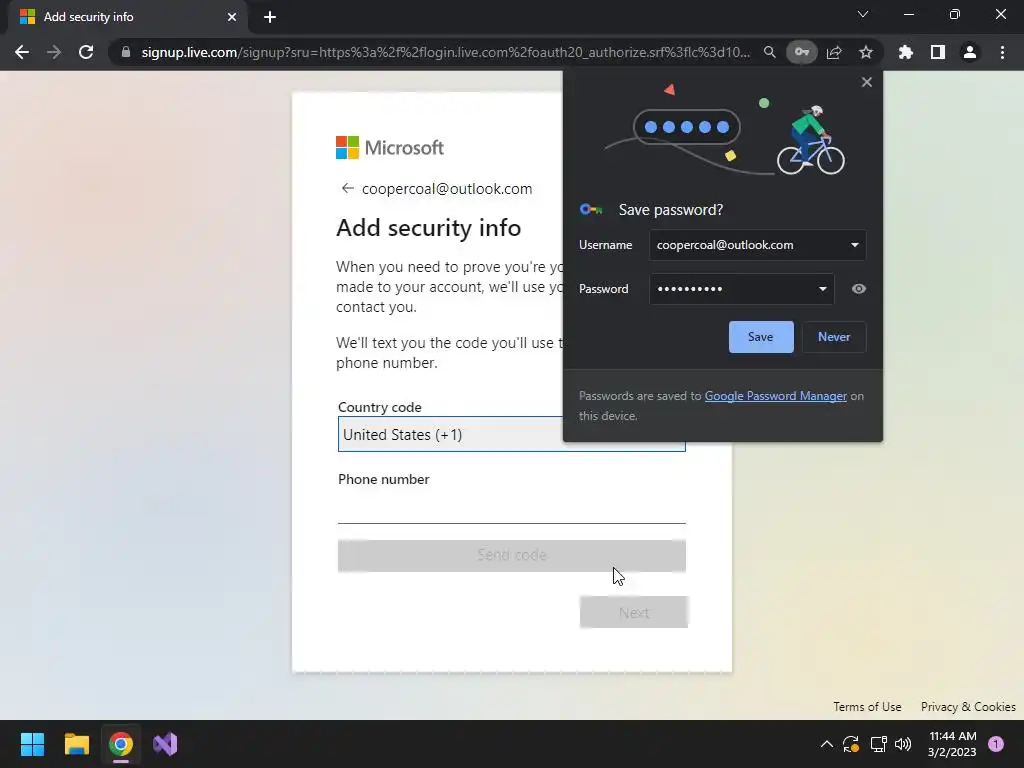This screenshot has width=1024, height=768.
Task: Share this page icon
Action: [834, 52]
